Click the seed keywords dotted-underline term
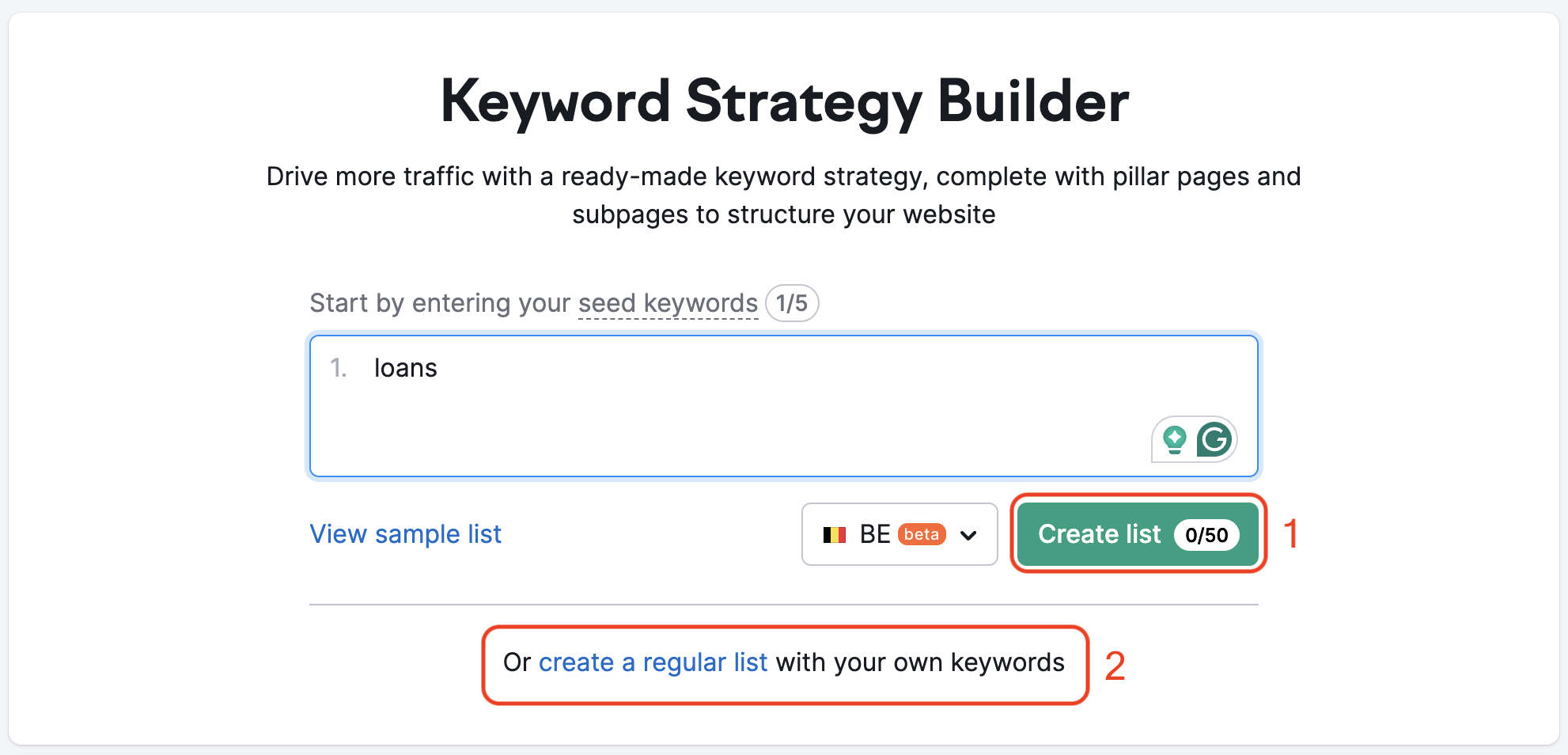Screen dimensions: 1568x755 [x=668, y=303]
